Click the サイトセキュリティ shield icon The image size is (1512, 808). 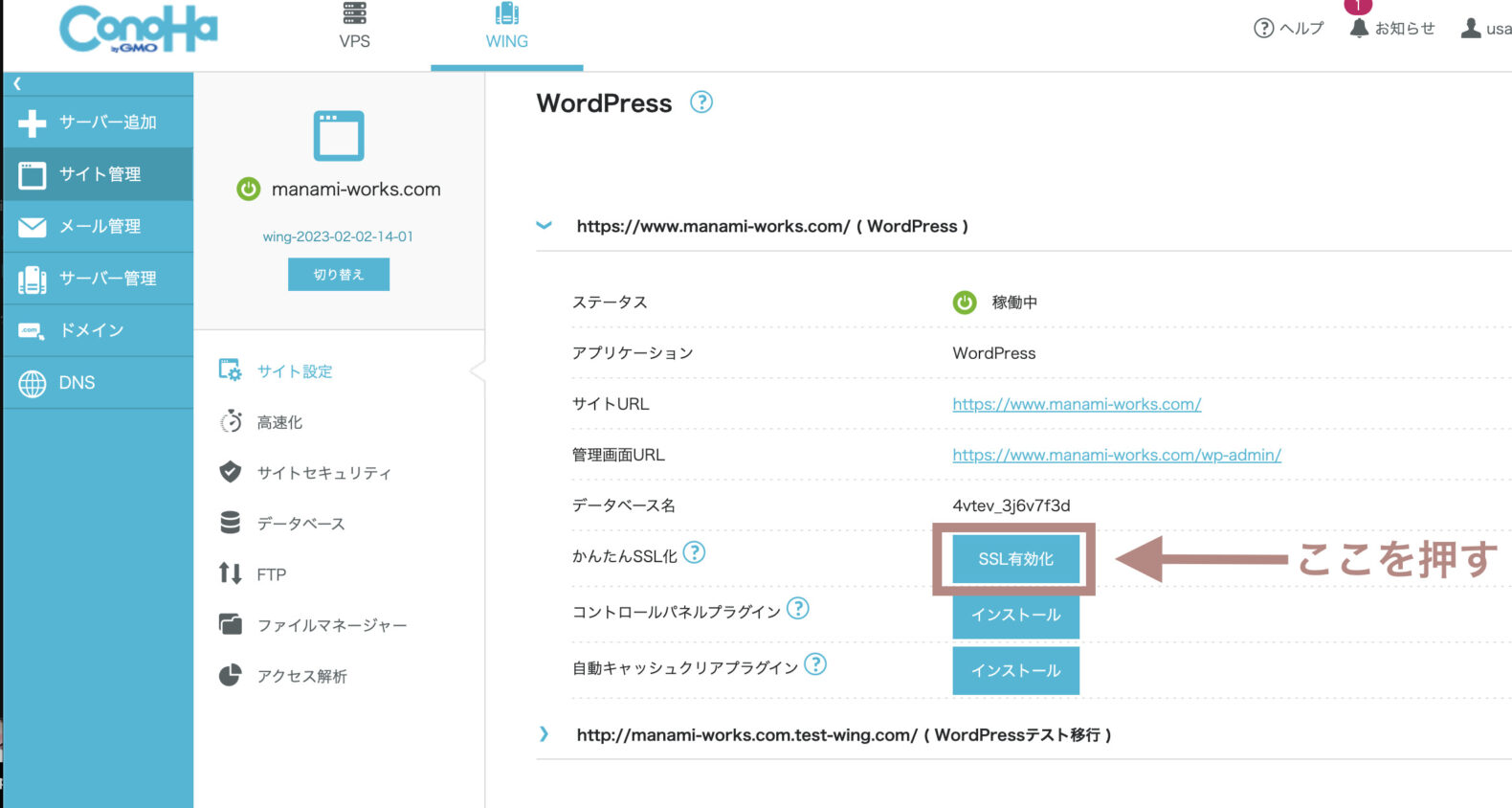pyautogui.click(x=230, y=471)
